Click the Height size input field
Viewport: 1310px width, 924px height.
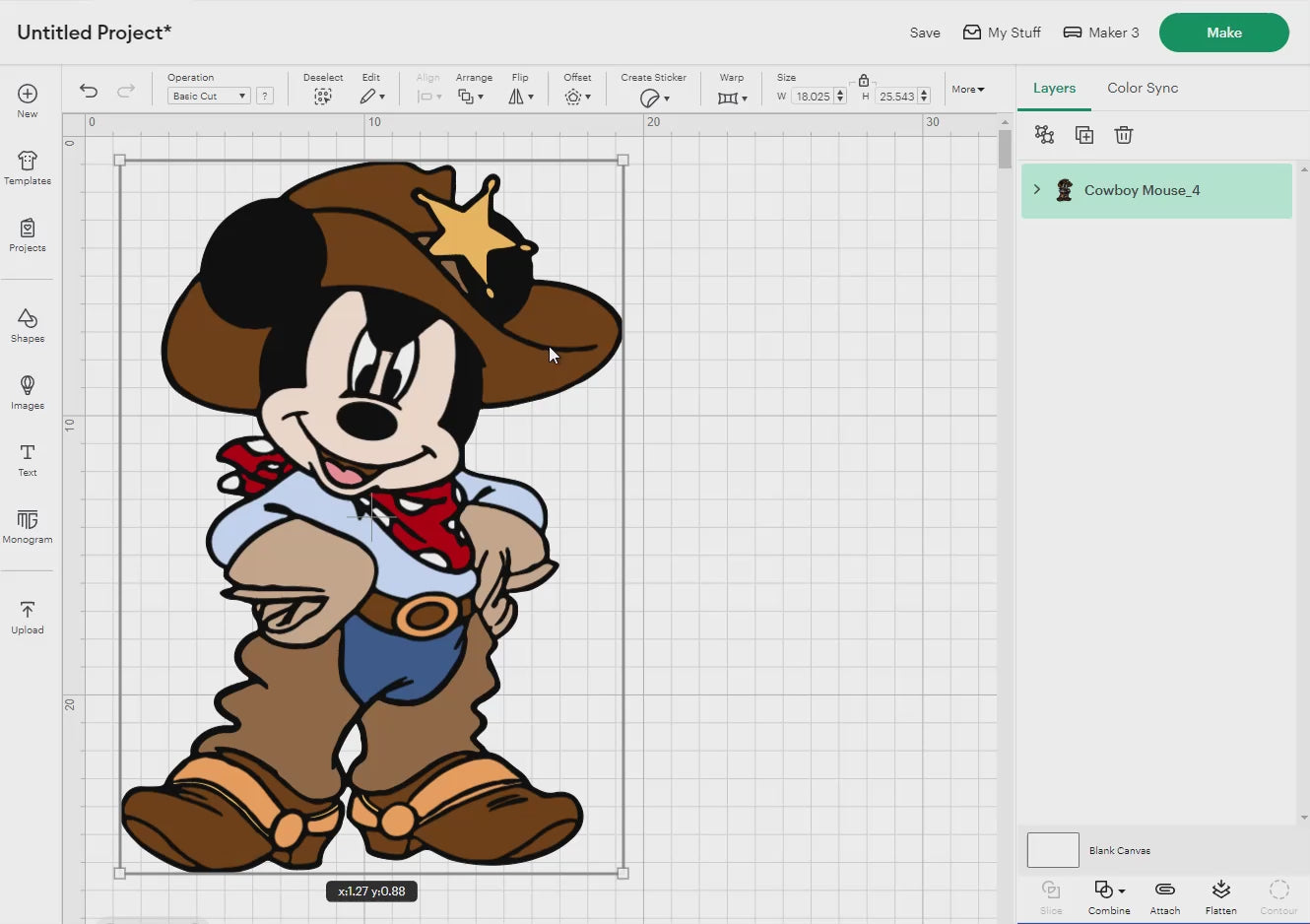896,96
